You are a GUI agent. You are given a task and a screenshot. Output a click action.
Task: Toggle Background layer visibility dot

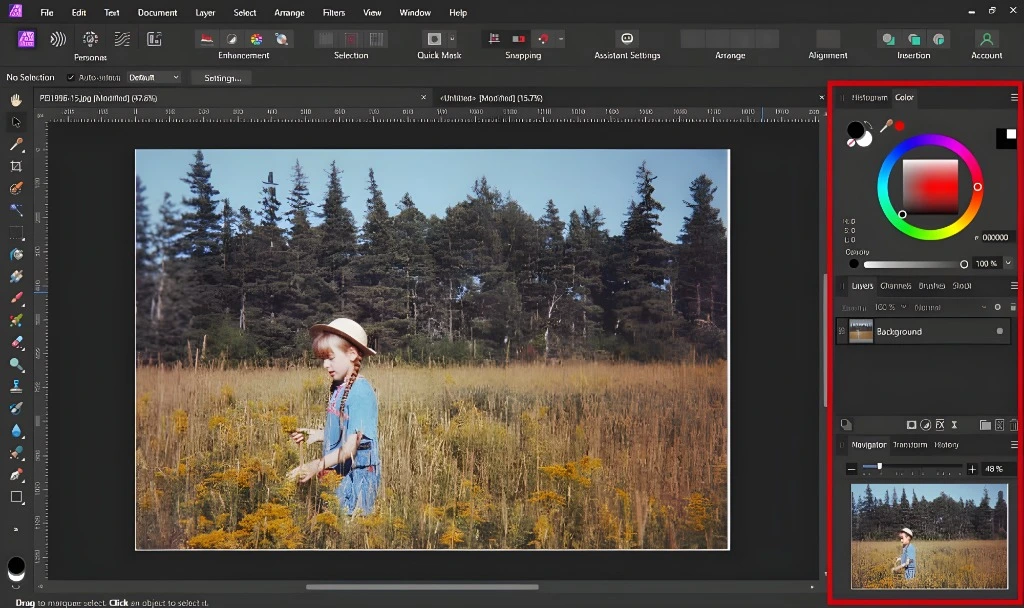[999, 331]
